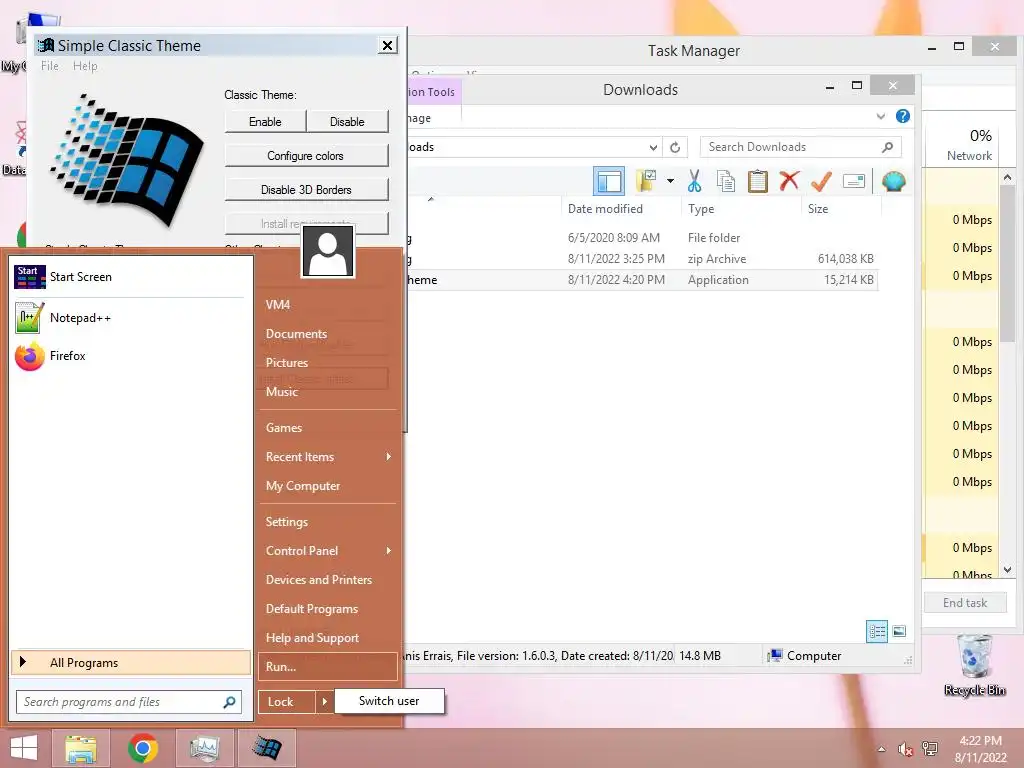Click the search magnifier in Start menu
The width and height of the screenshot is (1024, 768).
click(x=229, y=702)
